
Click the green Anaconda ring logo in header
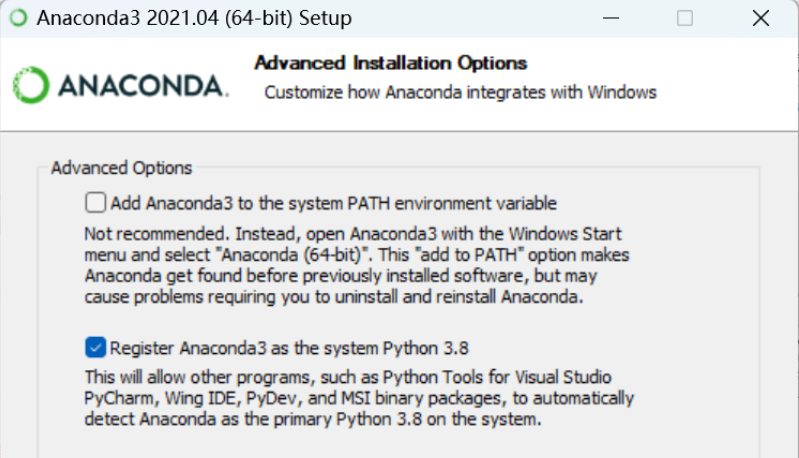(x=31, y=86)
